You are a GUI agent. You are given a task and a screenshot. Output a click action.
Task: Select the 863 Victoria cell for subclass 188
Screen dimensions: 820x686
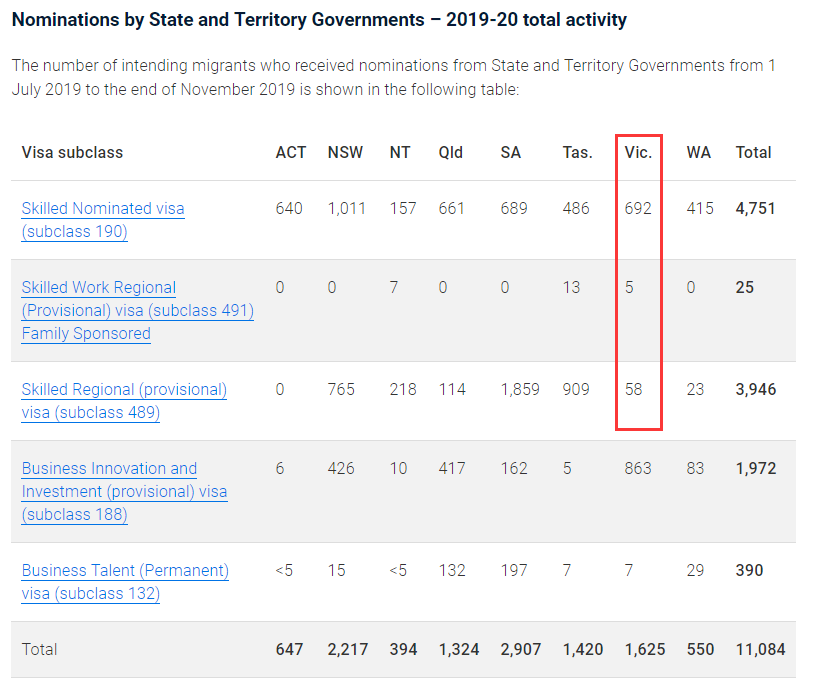(637, 469)
